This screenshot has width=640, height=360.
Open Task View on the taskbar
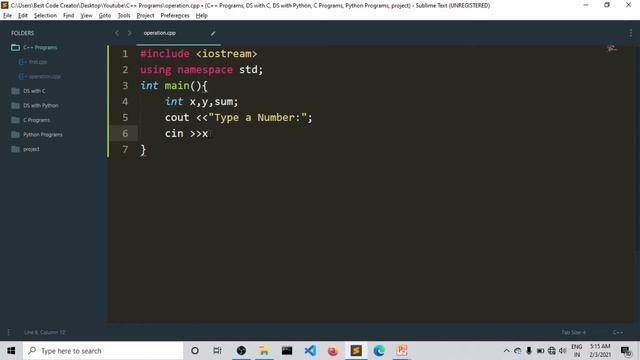(218, 351)
